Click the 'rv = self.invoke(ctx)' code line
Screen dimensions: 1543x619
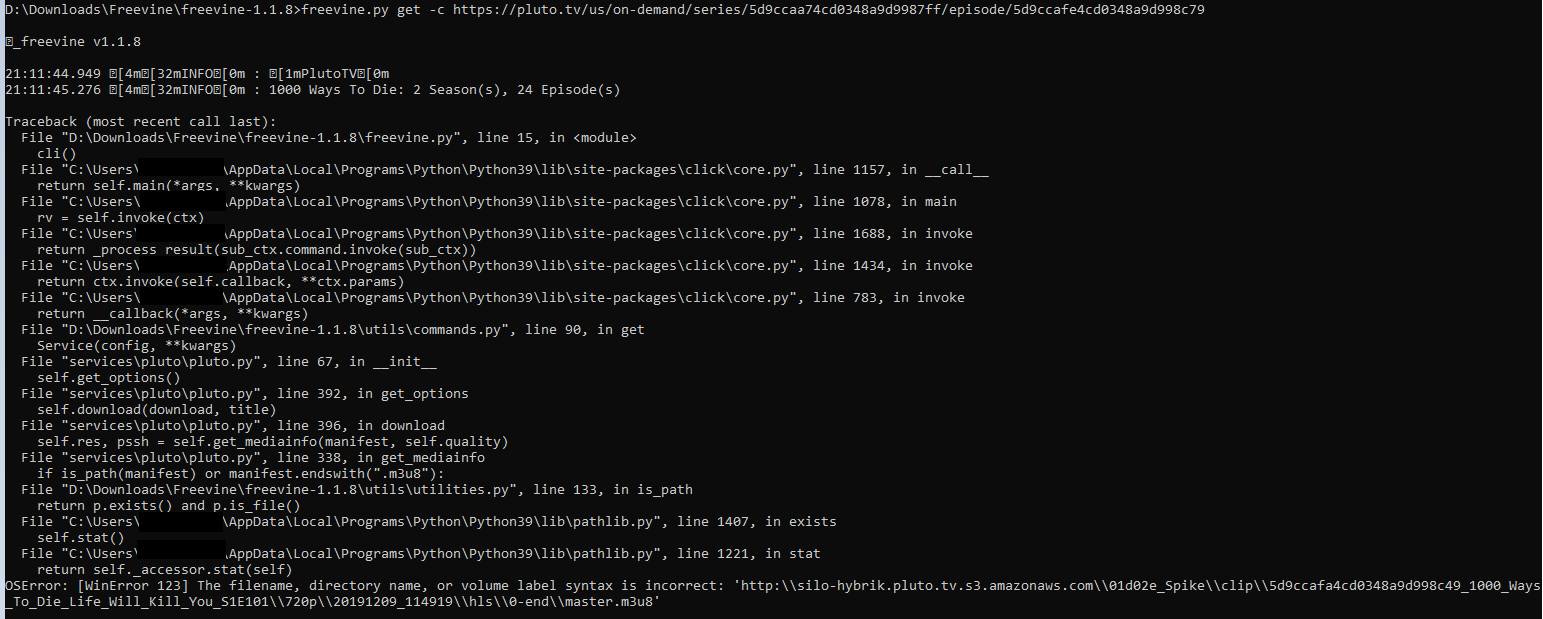coord(120,217)
